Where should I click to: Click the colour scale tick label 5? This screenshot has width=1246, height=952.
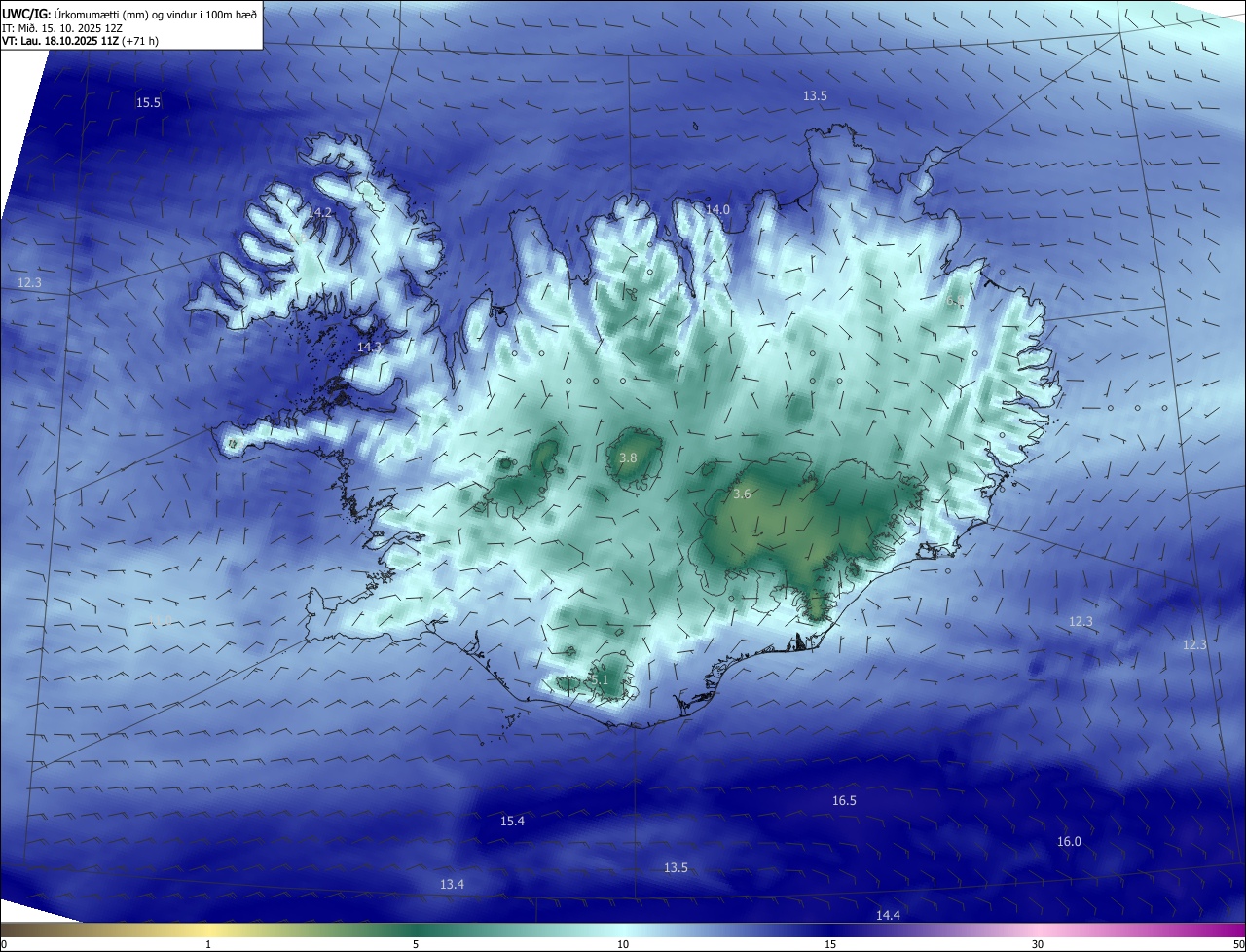tap(416, 944)
